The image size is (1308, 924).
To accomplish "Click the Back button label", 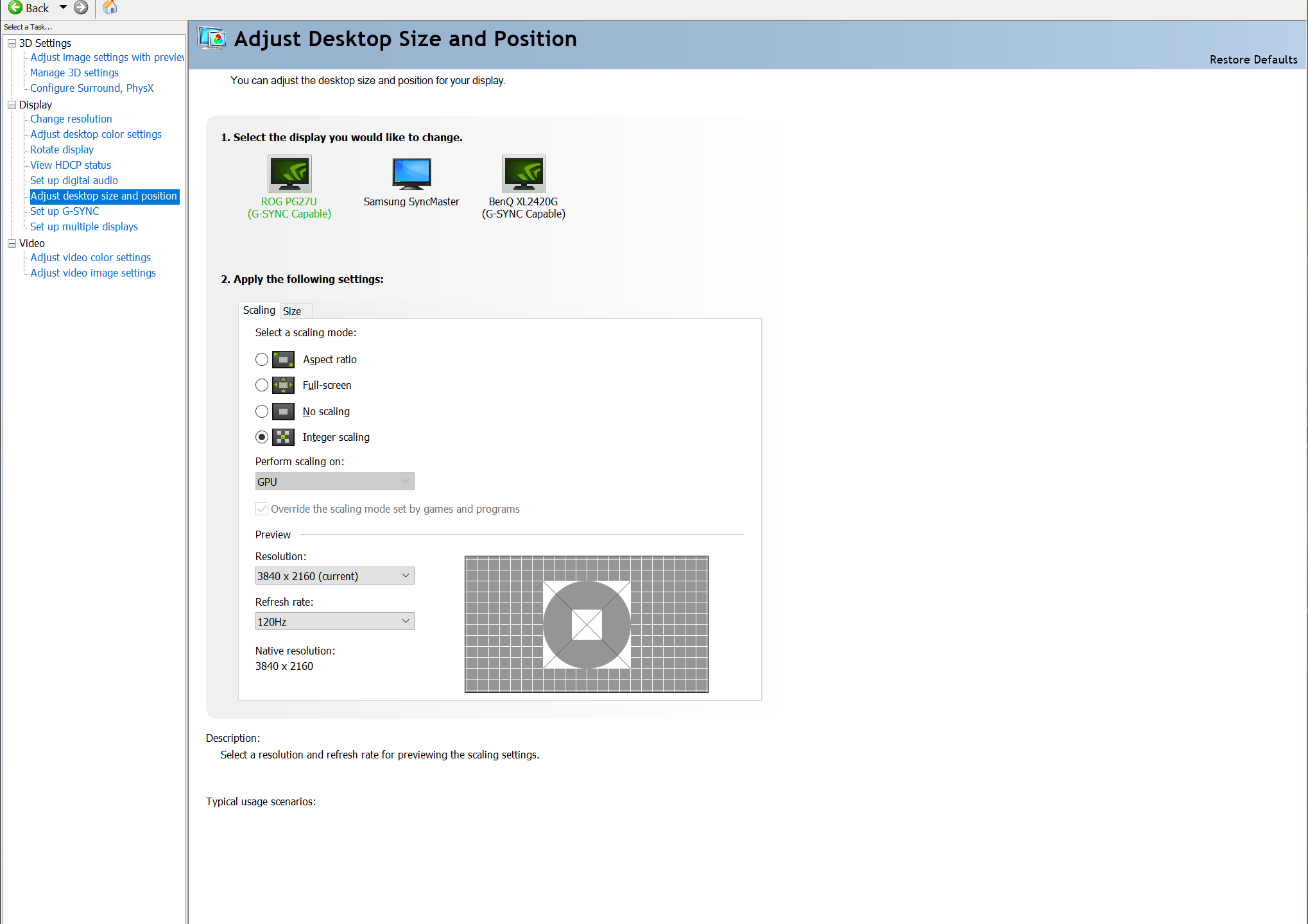I will point(37,8).
